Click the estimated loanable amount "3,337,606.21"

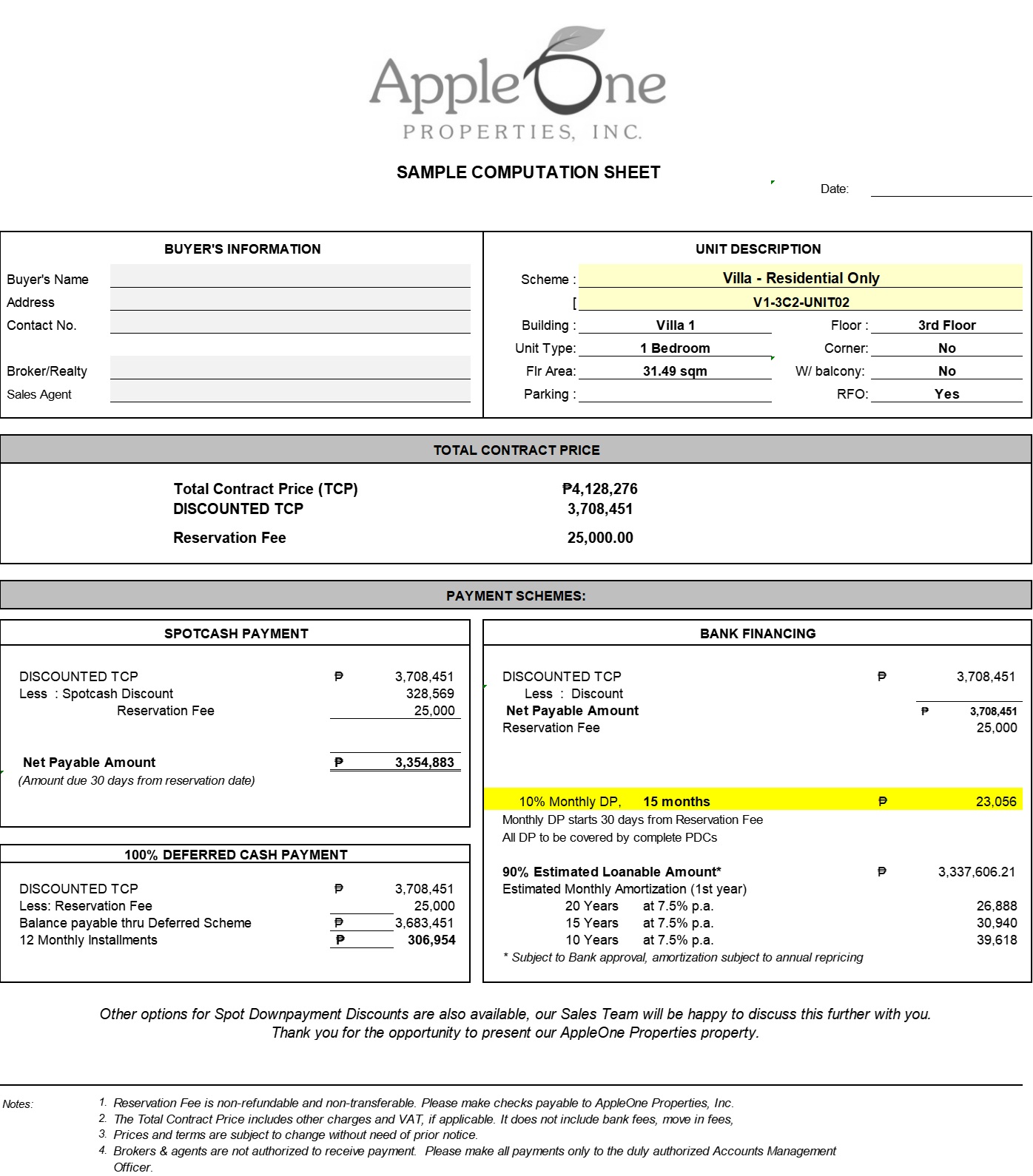click(977, 872)
